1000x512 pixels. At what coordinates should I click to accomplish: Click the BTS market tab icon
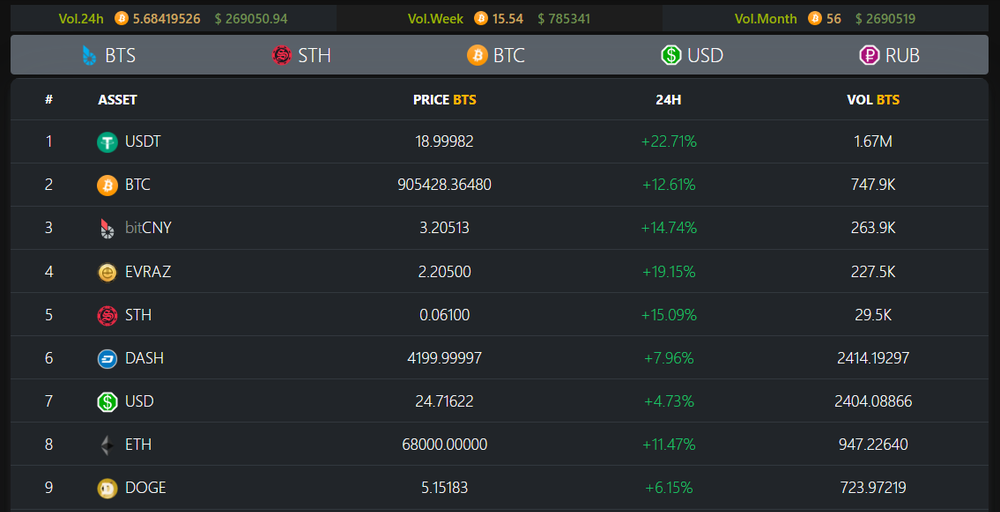tap(90, 55)
